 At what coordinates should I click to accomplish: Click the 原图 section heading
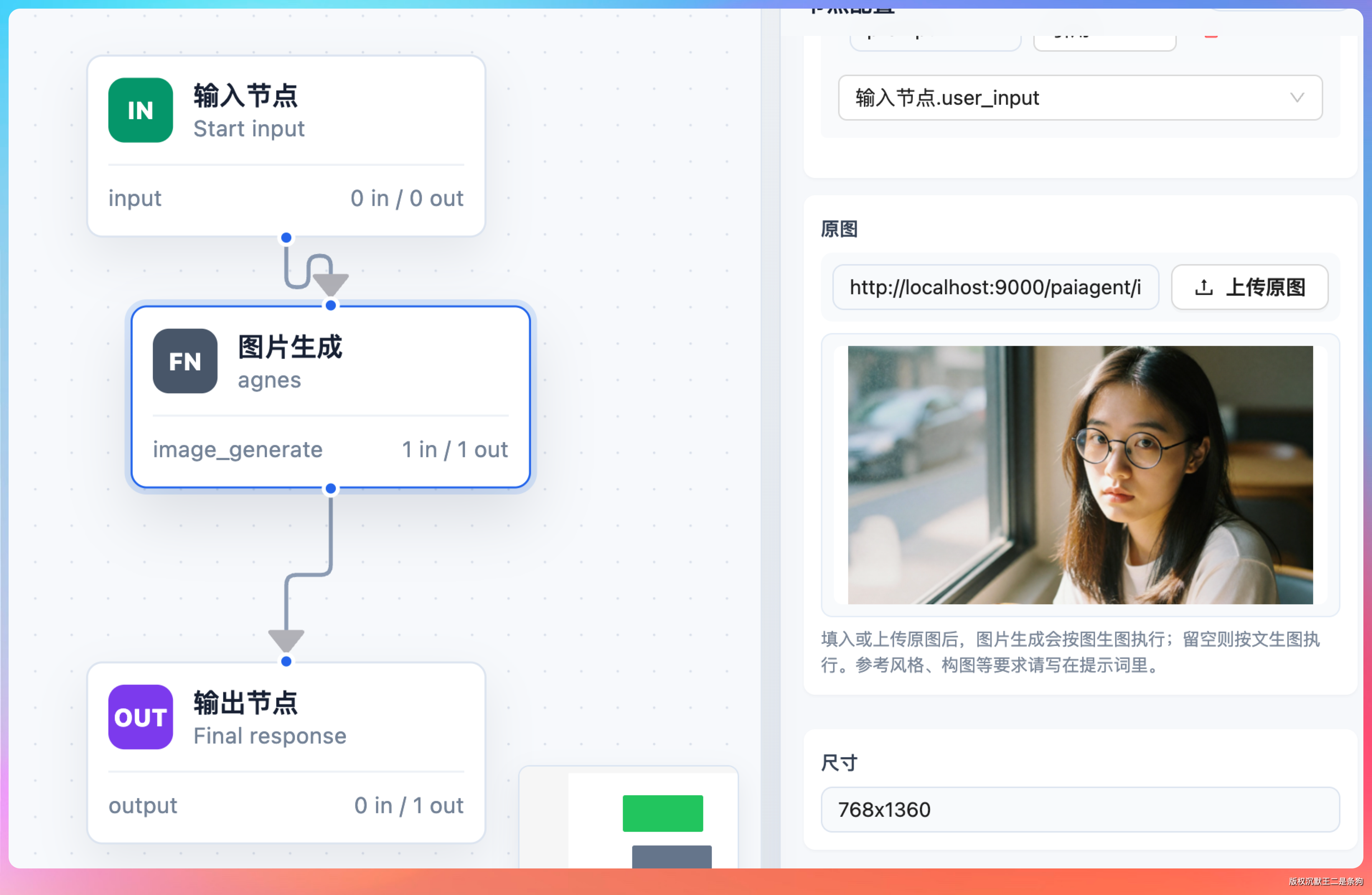coord(839,229)
